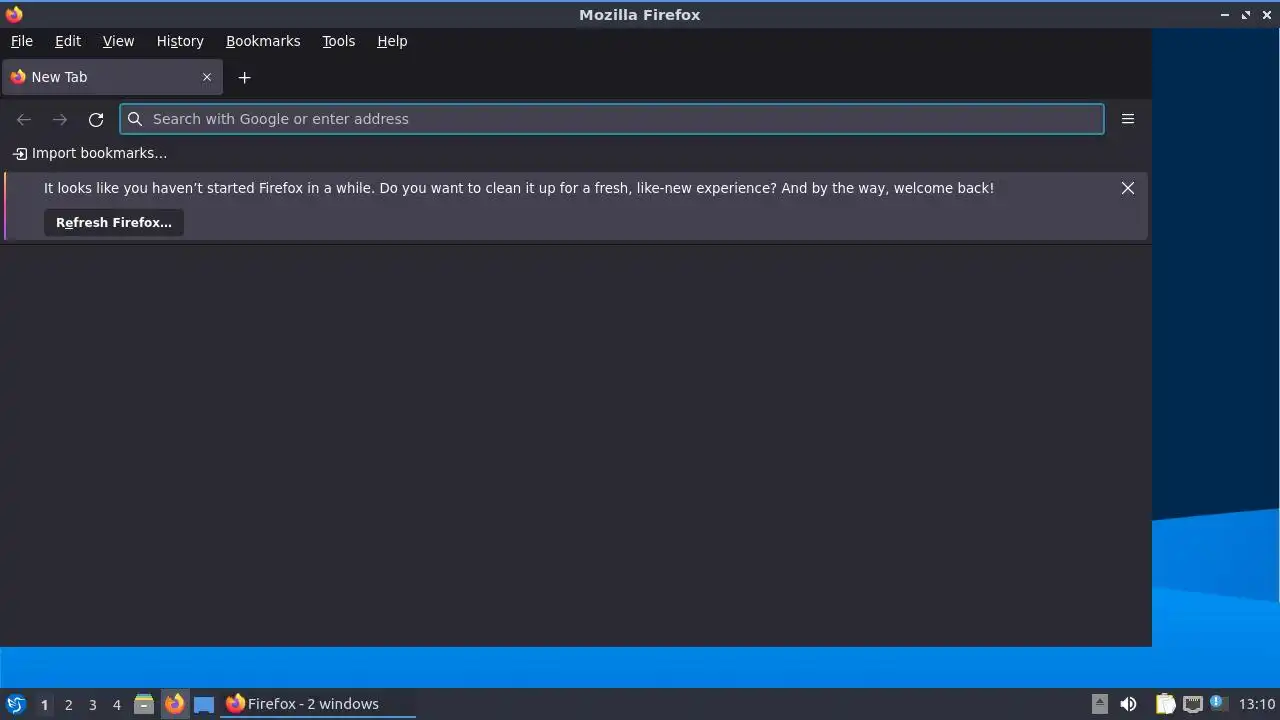
Task: Switch to workspace 2
Action: coord(68,705)
